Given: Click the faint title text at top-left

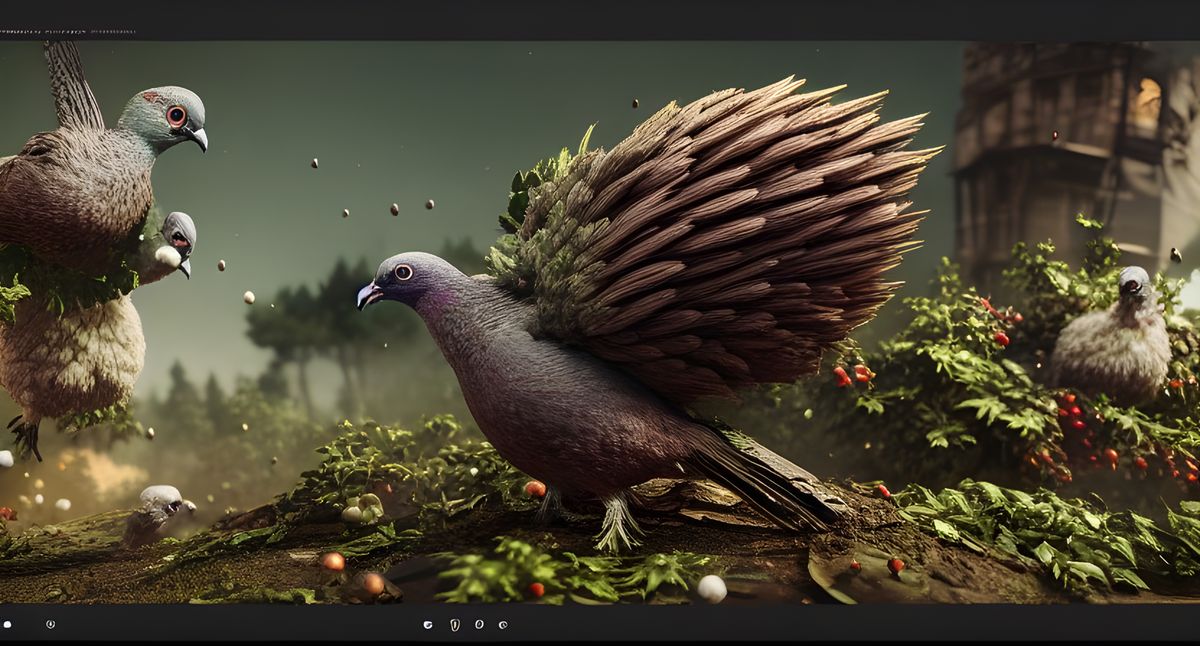Looking at the screenshot, I should point(68,32).
